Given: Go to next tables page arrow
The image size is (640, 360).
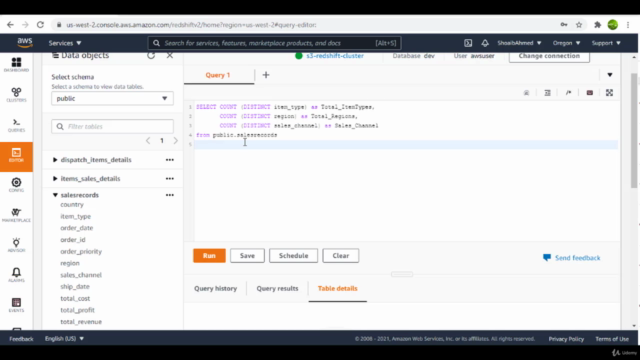Looking at the screenshot, I should tap(176, 140).
